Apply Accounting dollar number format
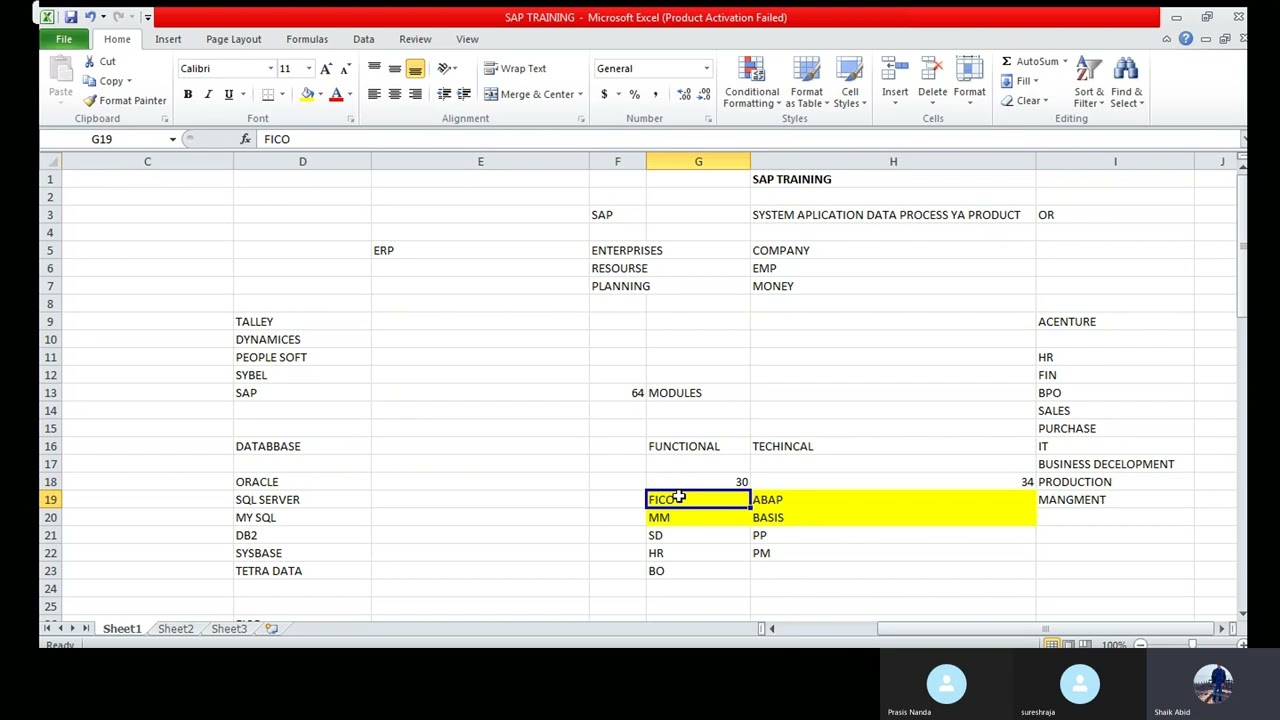Screen dimensions: 1280x720 [604, 94]
